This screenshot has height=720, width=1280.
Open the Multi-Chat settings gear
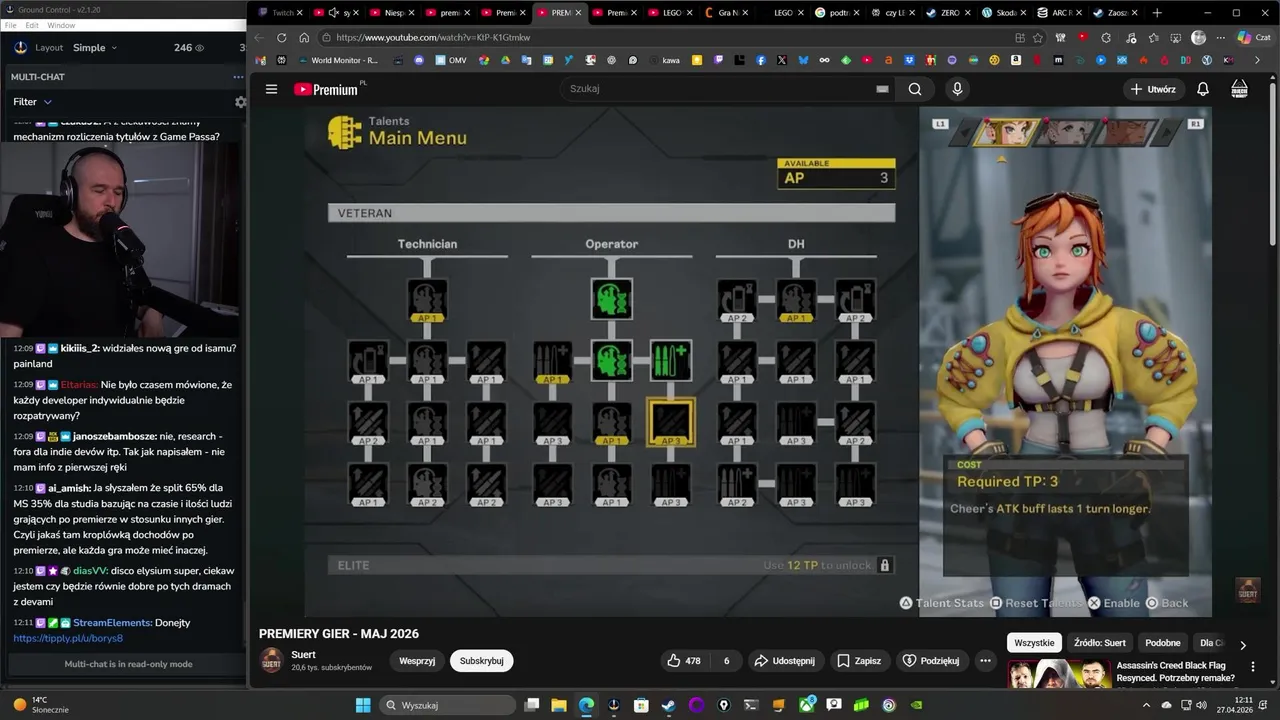coord(240,102)
